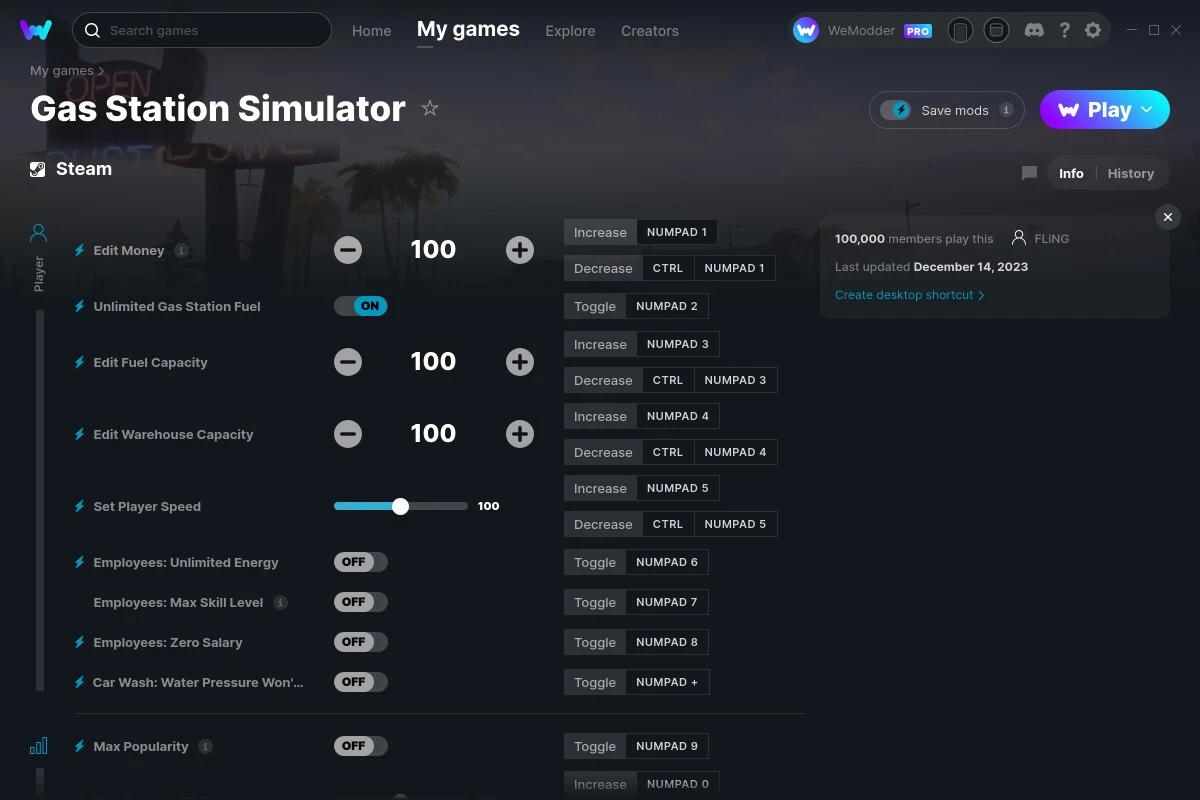Adjust the Set Player Speed slider
This screenshot has height=800, width=1200.
[400, 506]
